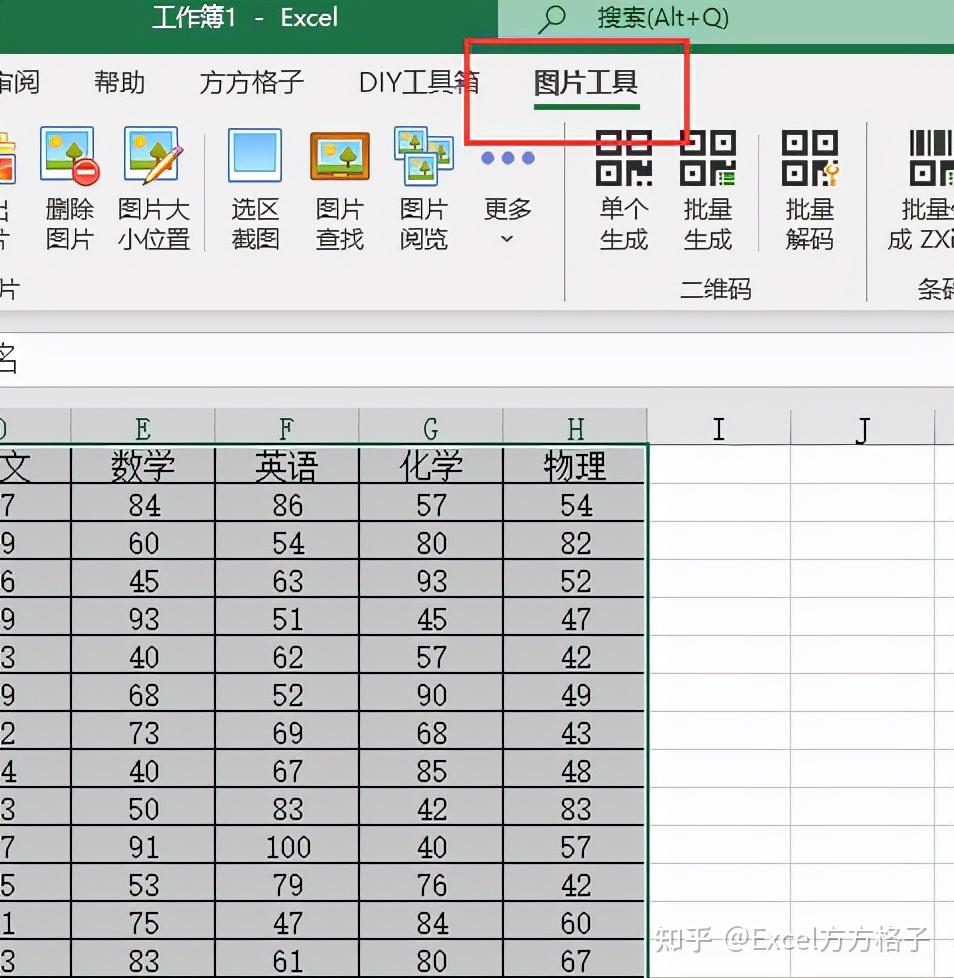Viewport: 954px width, 978px height.
Task: Open the 帮助 help tab
Action: (x=119, y=83)
